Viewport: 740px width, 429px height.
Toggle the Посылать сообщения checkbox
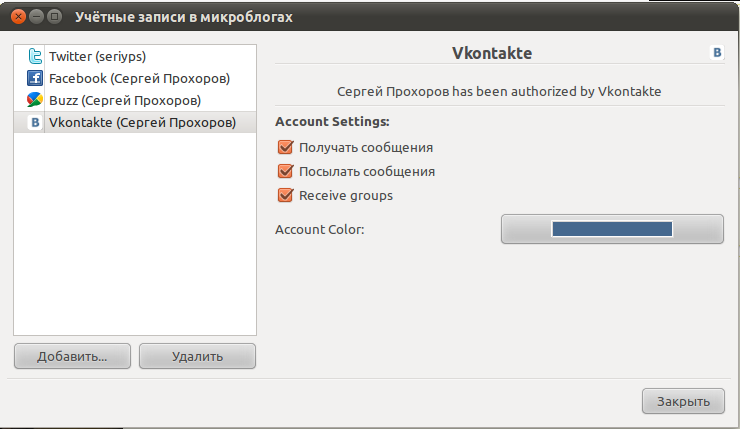(x=286, y=171)
